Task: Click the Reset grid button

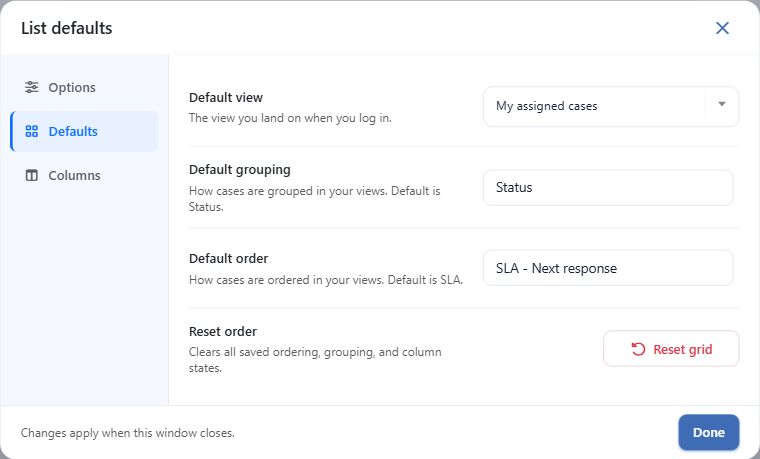Action: click(x=671, y=349)
